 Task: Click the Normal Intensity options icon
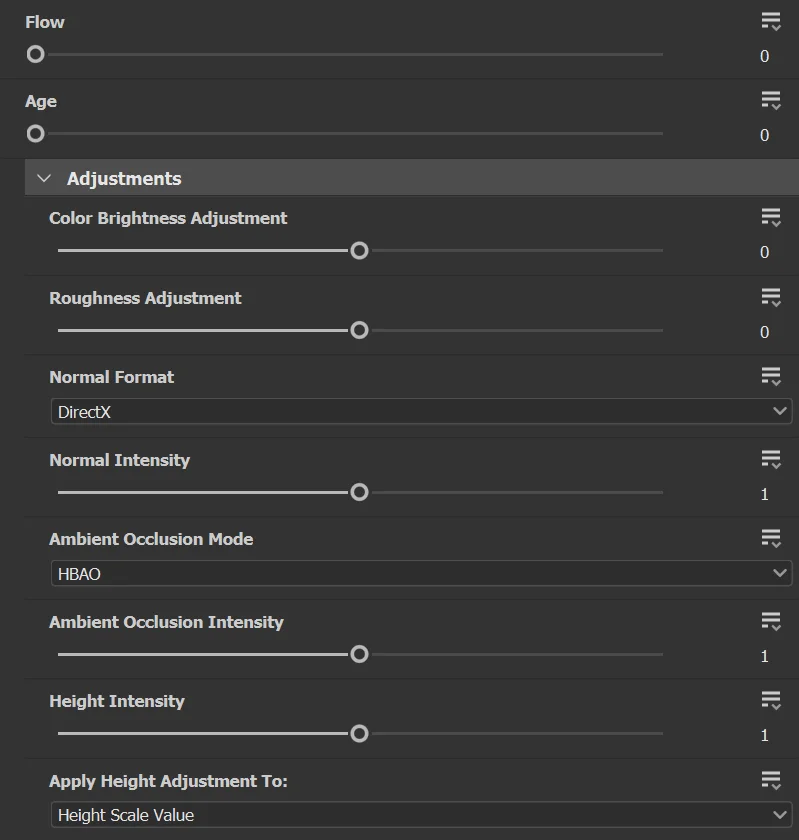point(770,459)
